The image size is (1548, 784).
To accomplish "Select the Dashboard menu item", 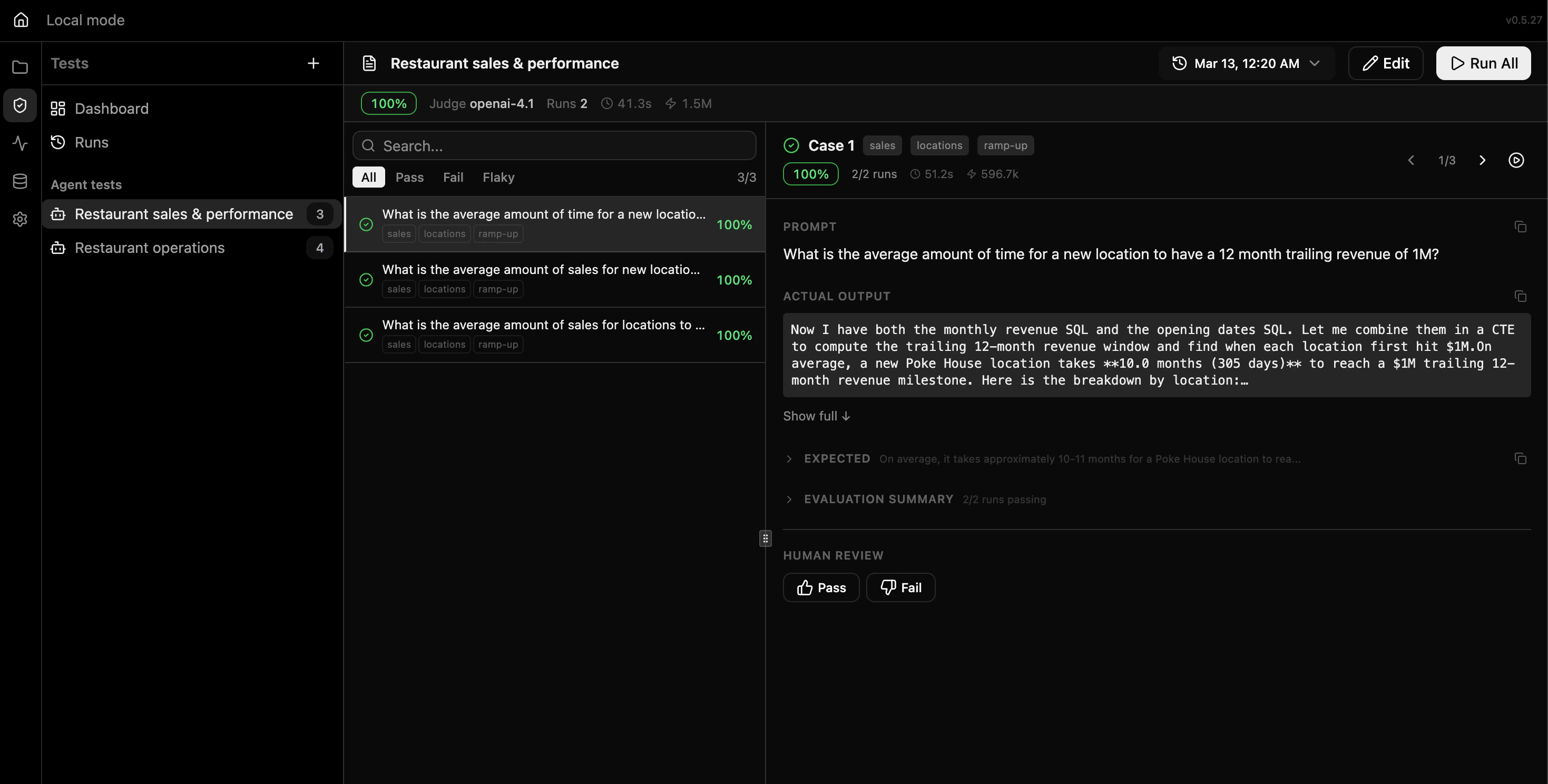I will [112, 109].
